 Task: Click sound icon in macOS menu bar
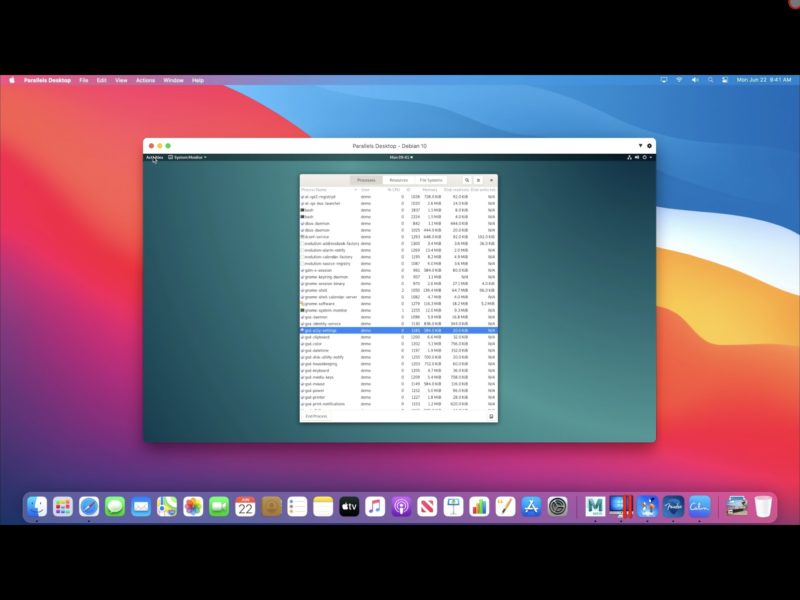click(695, 80)
